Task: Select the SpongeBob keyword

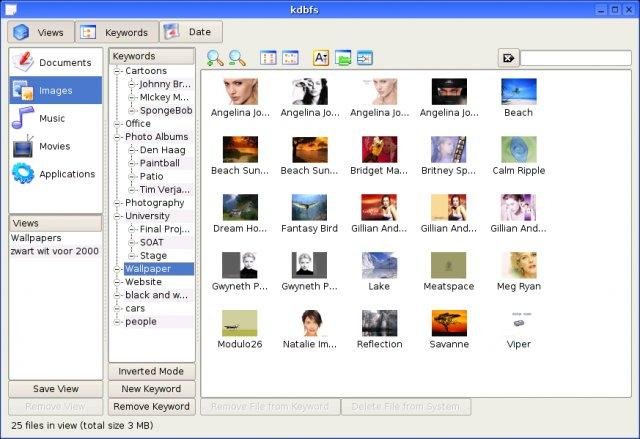Action: pos(166,111)
